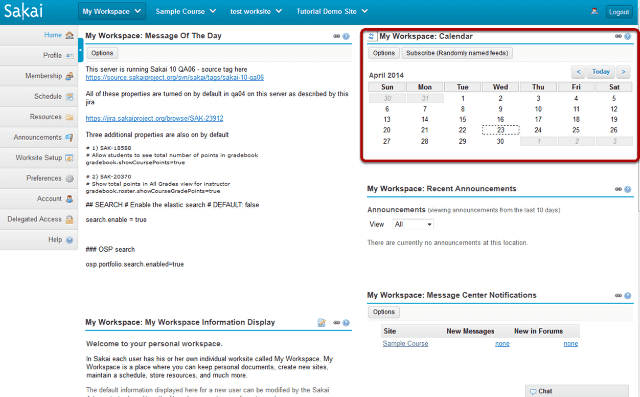
Task: Open help icon for Recent Announcements
Action: pos(627,189)
